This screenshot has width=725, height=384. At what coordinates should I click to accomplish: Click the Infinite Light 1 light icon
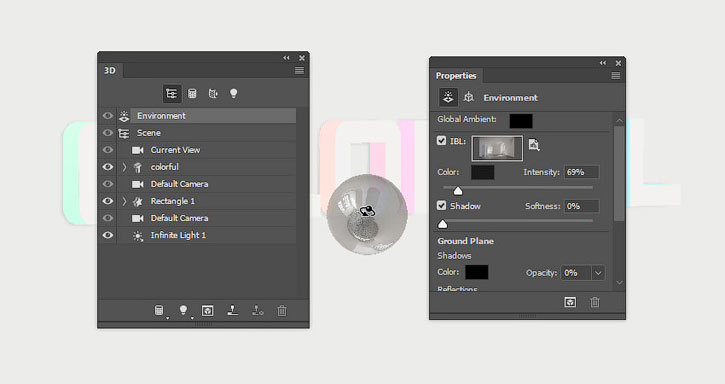pos(138,235)
